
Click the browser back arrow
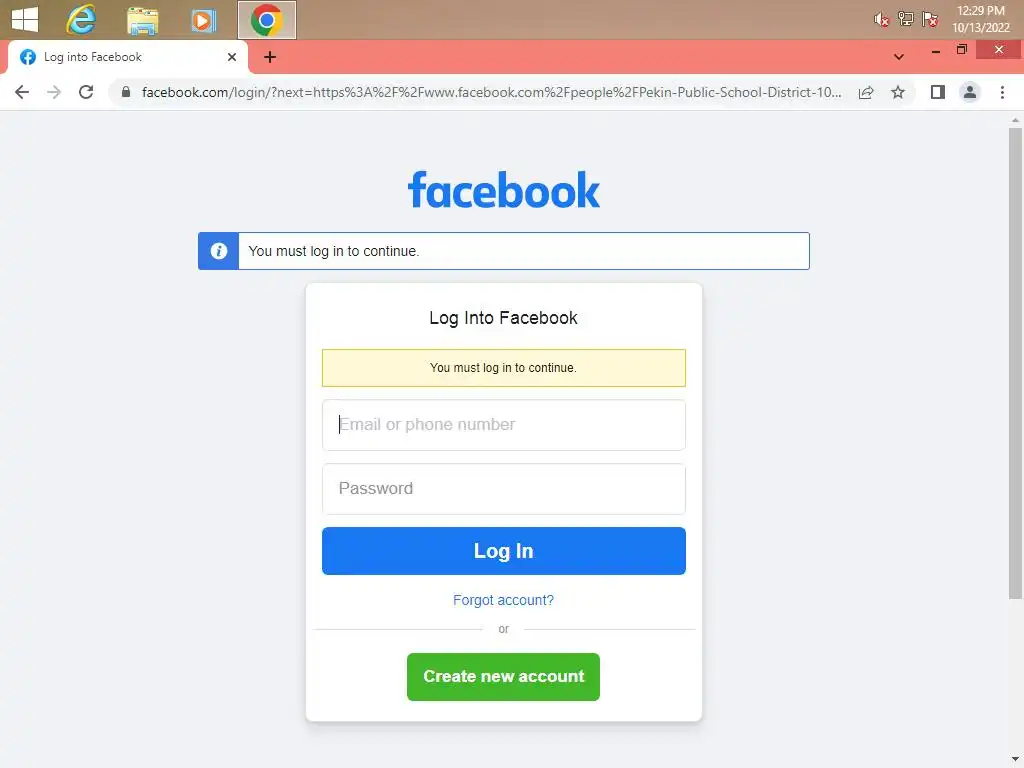22,92
